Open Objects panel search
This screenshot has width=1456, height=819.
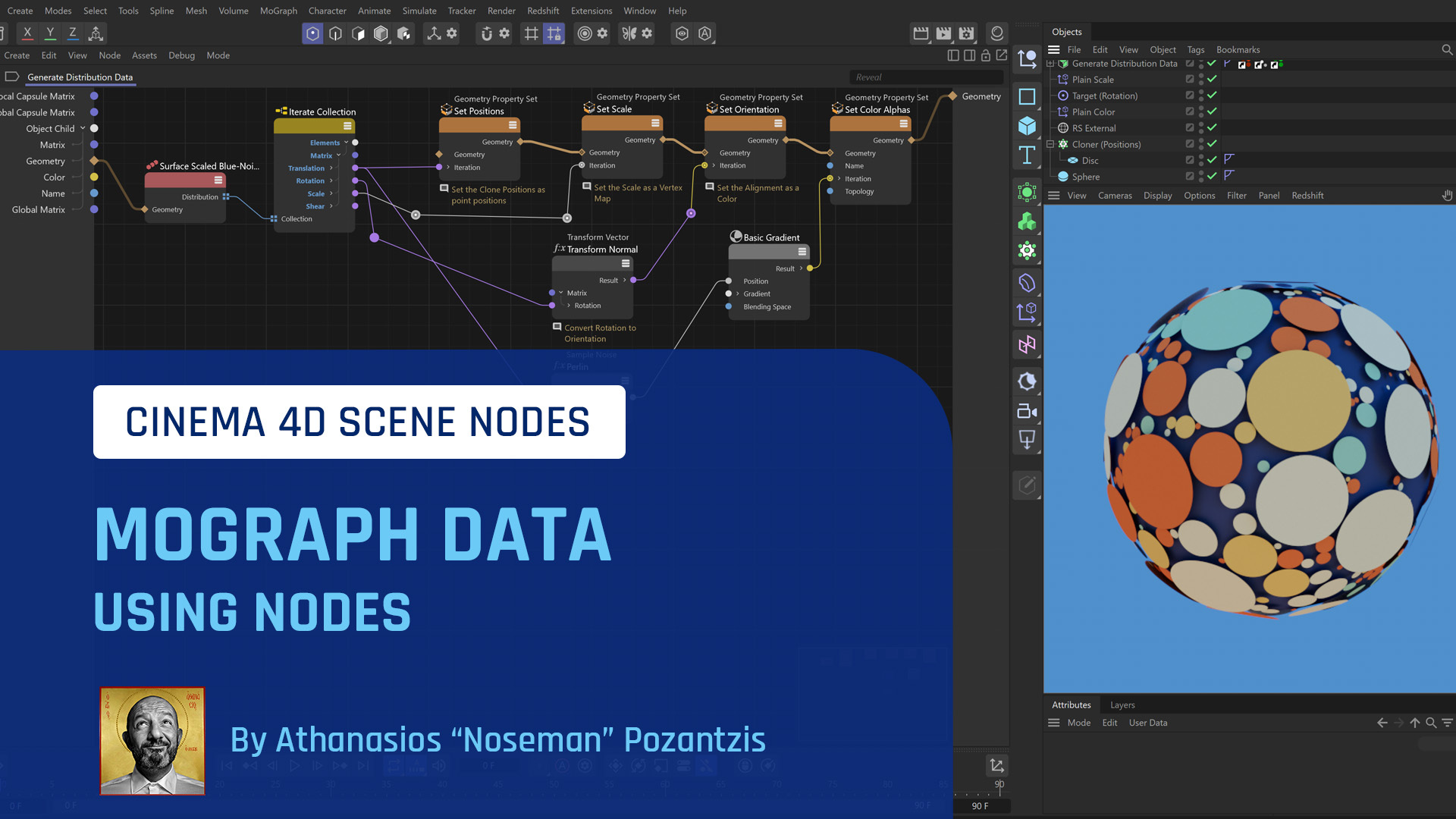(1446, 50)
